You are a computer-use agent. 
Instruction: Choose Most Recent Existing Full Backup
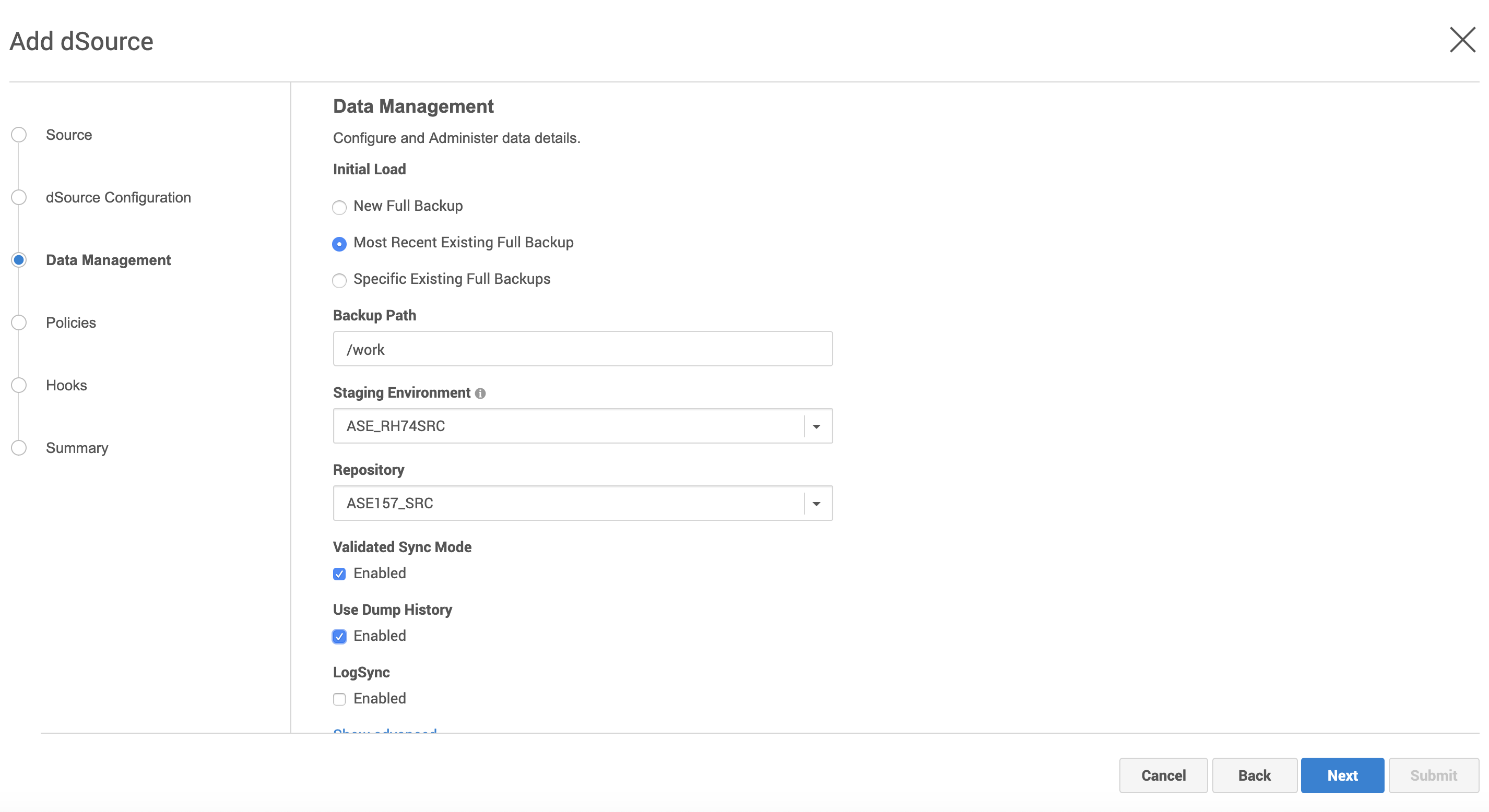pyautogui.click(x=339, y=244)
